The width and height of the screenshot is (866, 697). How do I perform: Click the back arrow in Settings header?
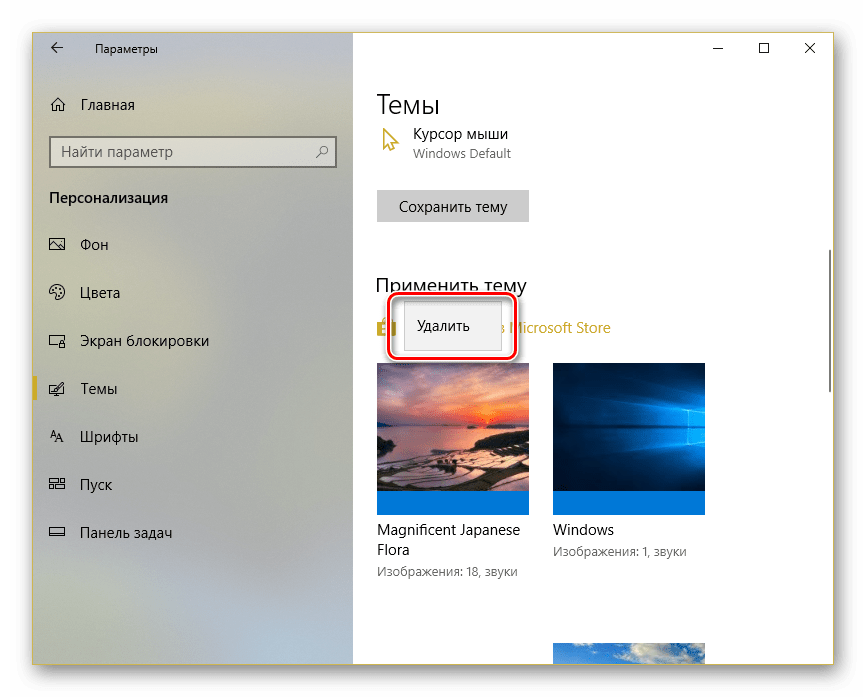pos(56,48)
